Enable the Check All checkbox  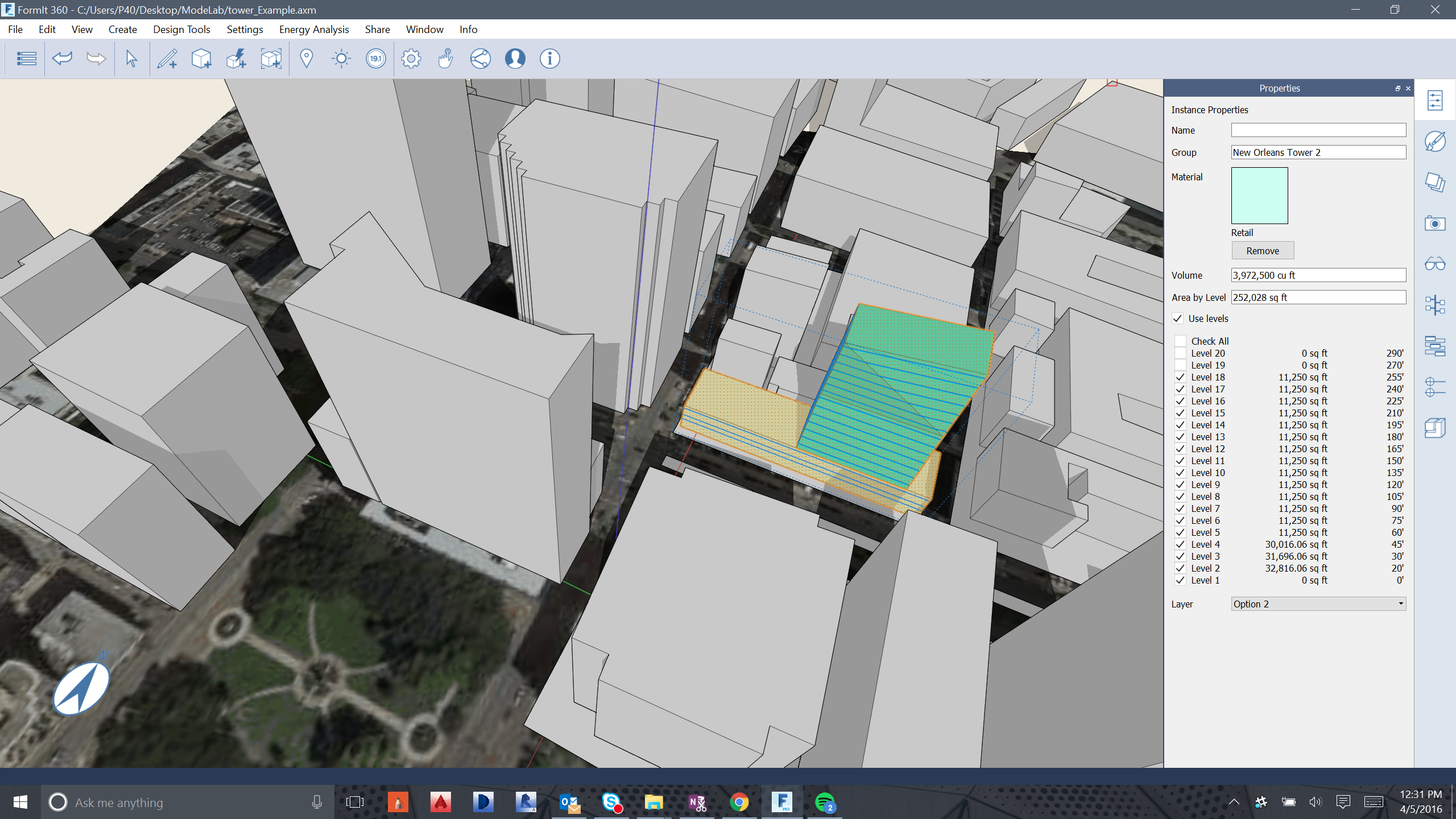pos(1180,341)
